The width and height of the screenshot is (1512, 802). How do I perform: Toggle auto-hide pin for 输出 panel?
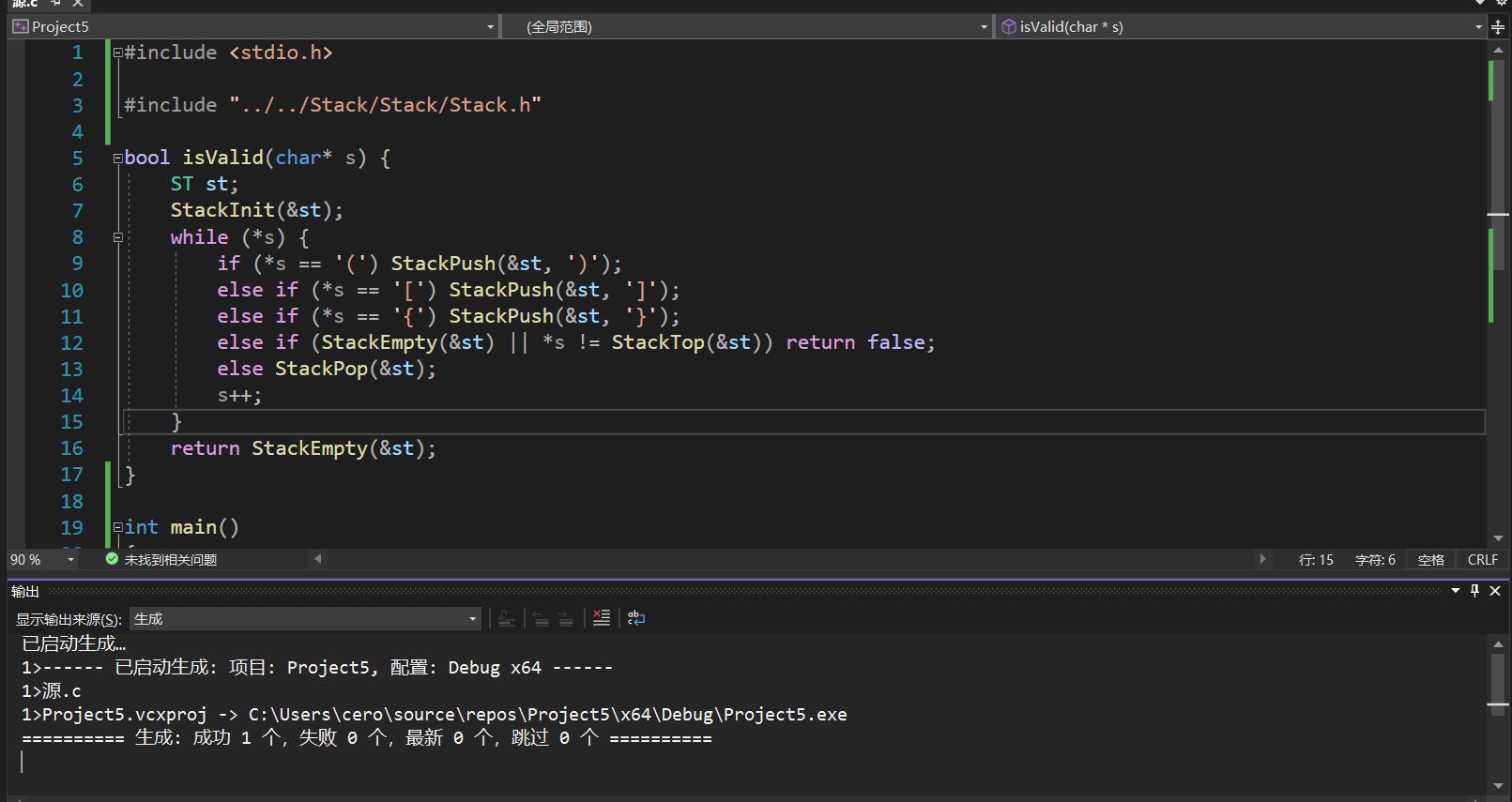point(1474,591)
